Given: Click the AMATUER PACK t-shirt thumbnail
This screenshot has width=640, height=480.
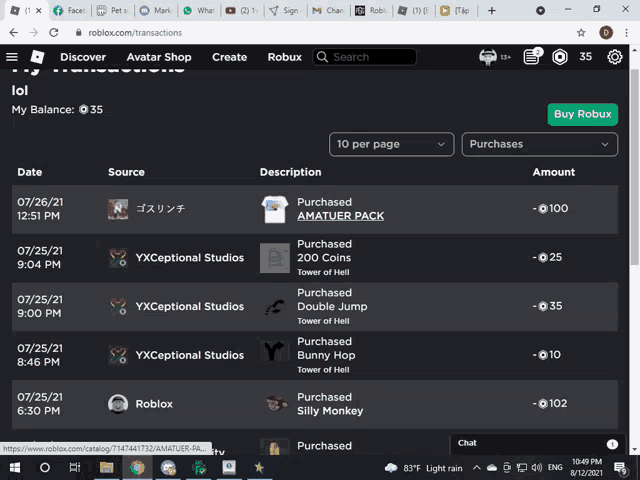Looking at the screenshot, I should (x=275, y=209).
